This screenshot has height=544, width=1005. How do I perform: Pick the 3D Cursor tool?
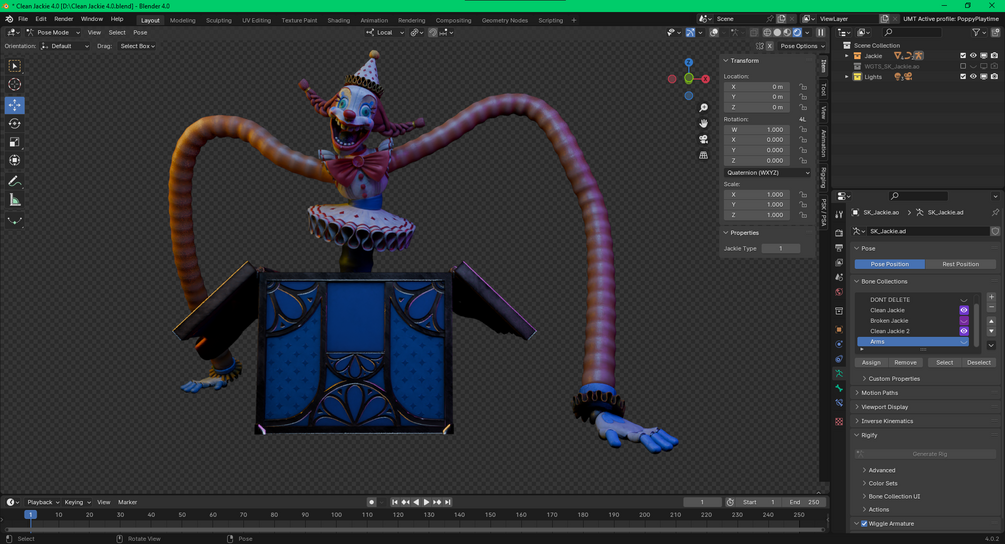[14, 85]
